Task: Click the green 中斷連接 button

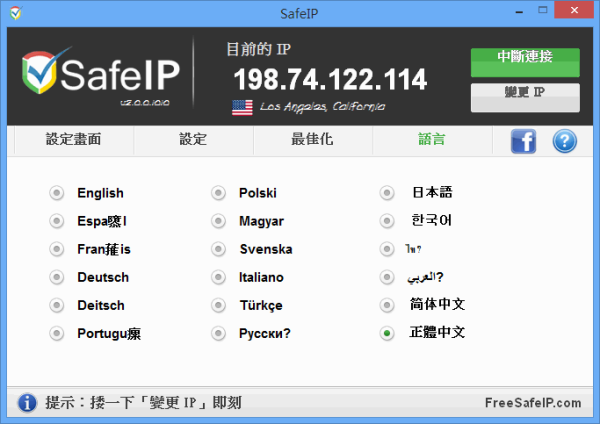Action: point(525,62)
